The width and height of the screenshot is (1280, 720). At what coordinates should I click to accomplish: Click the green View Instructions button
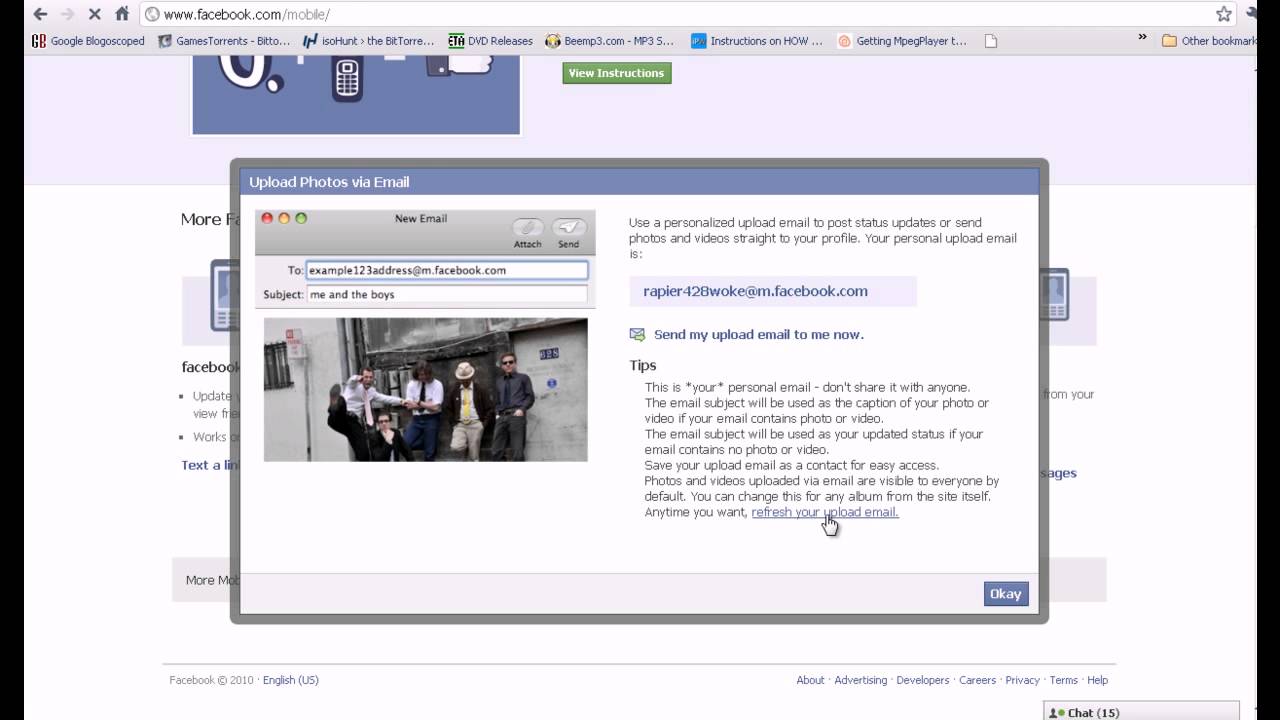(616, 73)
